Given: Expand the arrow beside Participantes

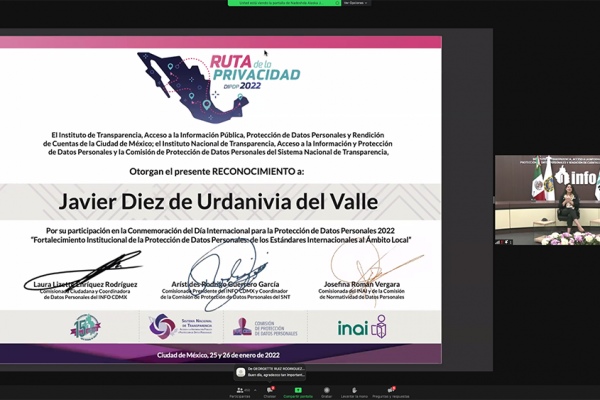Looking at the screenshot, I should pos(255,390).
